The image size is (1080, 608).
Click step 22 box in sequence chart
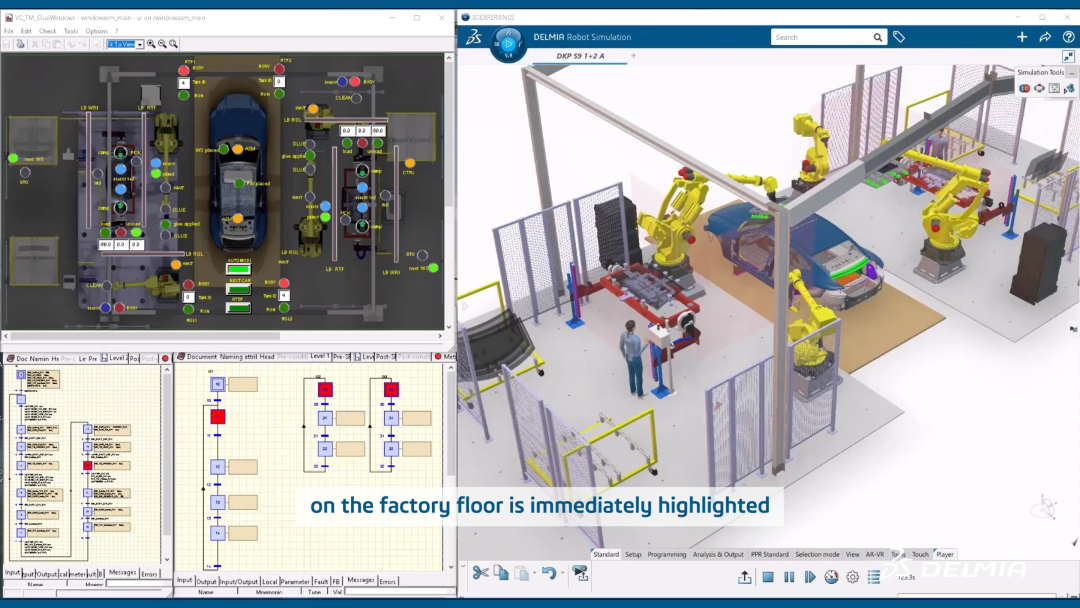click(325, 448)
